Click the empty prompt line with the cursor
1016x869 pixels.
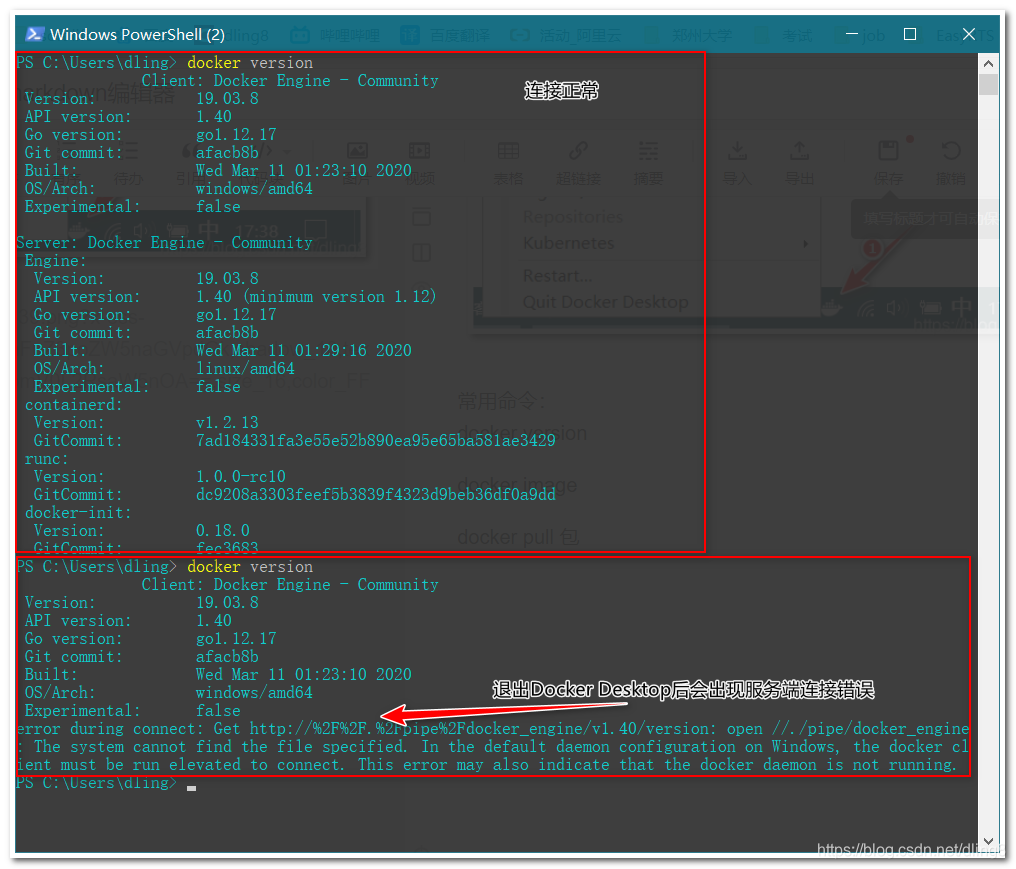pyautogui.click(x=106, y=783)
